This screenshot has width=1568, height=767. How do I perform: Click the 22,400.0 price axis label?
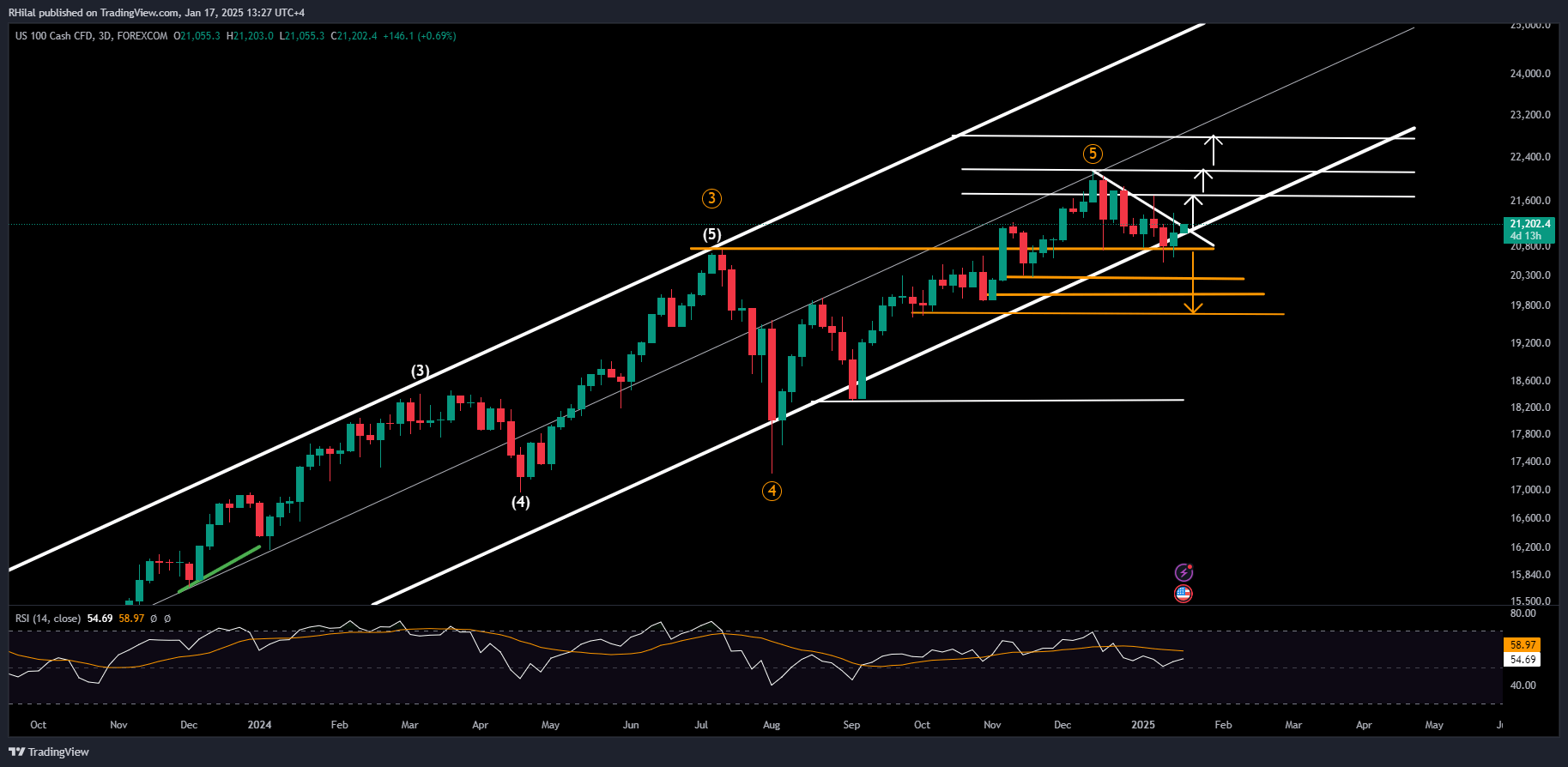1530,157
